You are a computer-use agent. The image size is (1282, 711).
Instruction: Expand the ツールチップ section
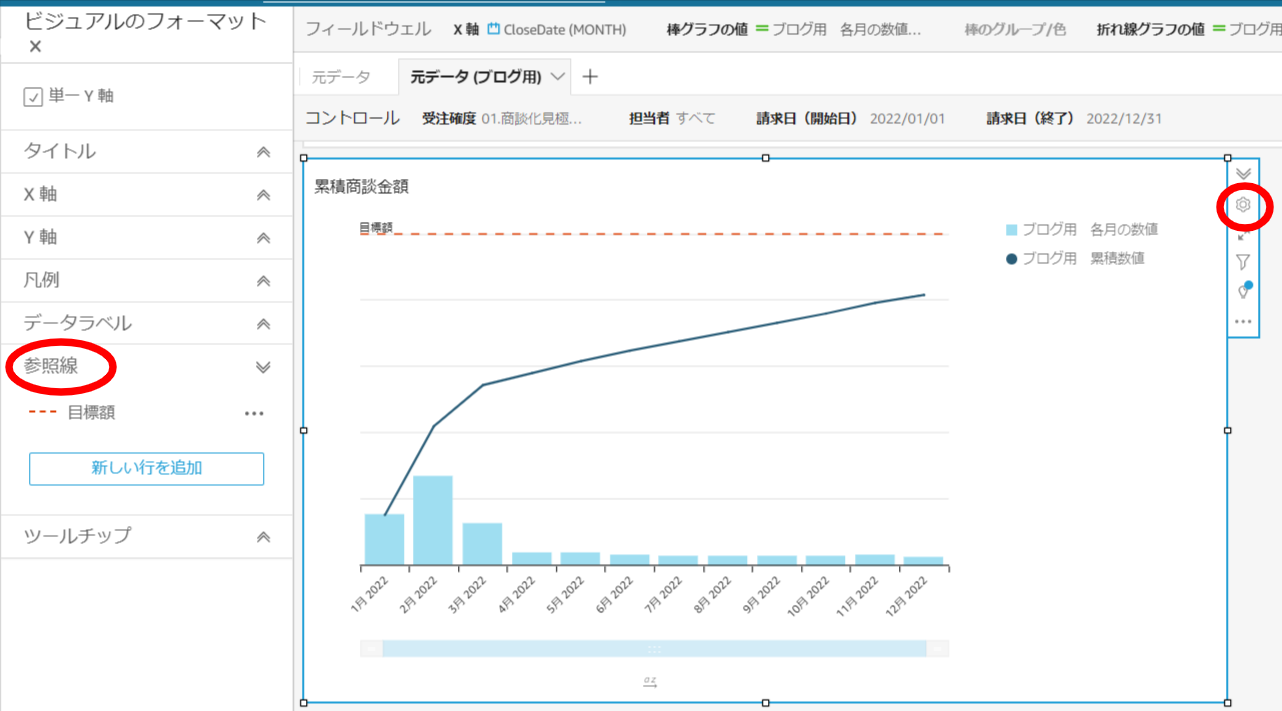263,537
